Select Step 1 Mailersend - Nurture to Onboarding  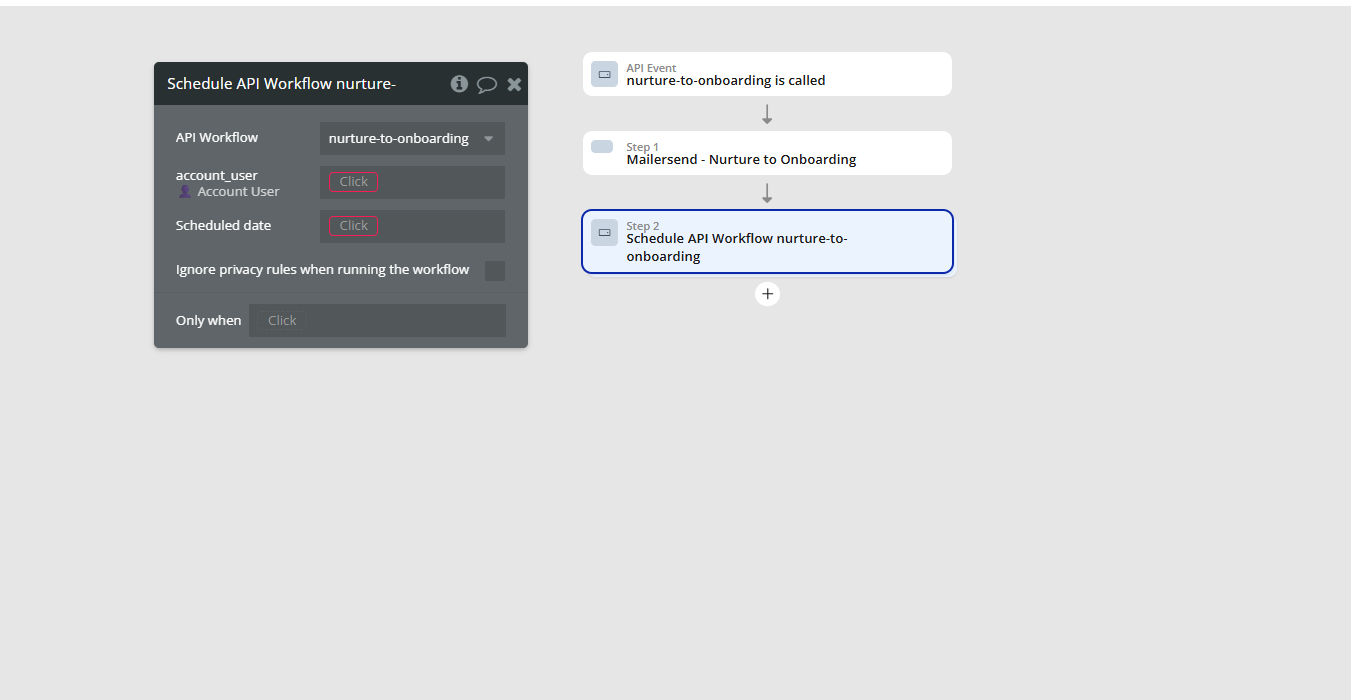click(x=767, y=153)
